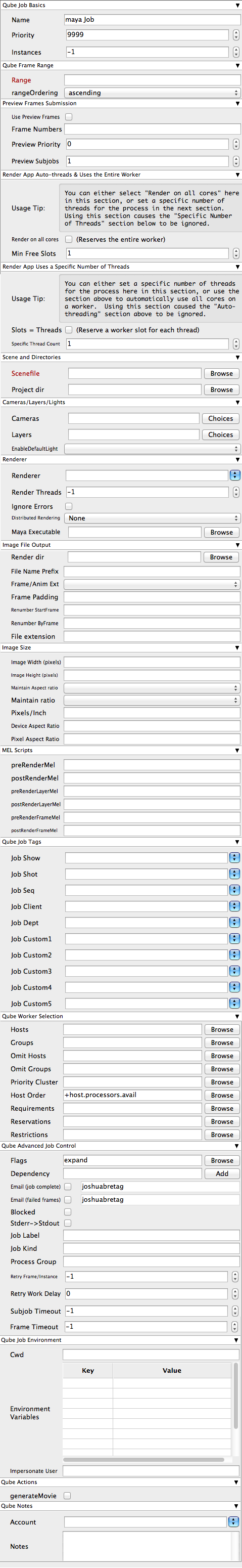The width and height of the screenshot is (242, 1568).
Task: Browse for the Scenefile
Action: (x=221, y=373)
